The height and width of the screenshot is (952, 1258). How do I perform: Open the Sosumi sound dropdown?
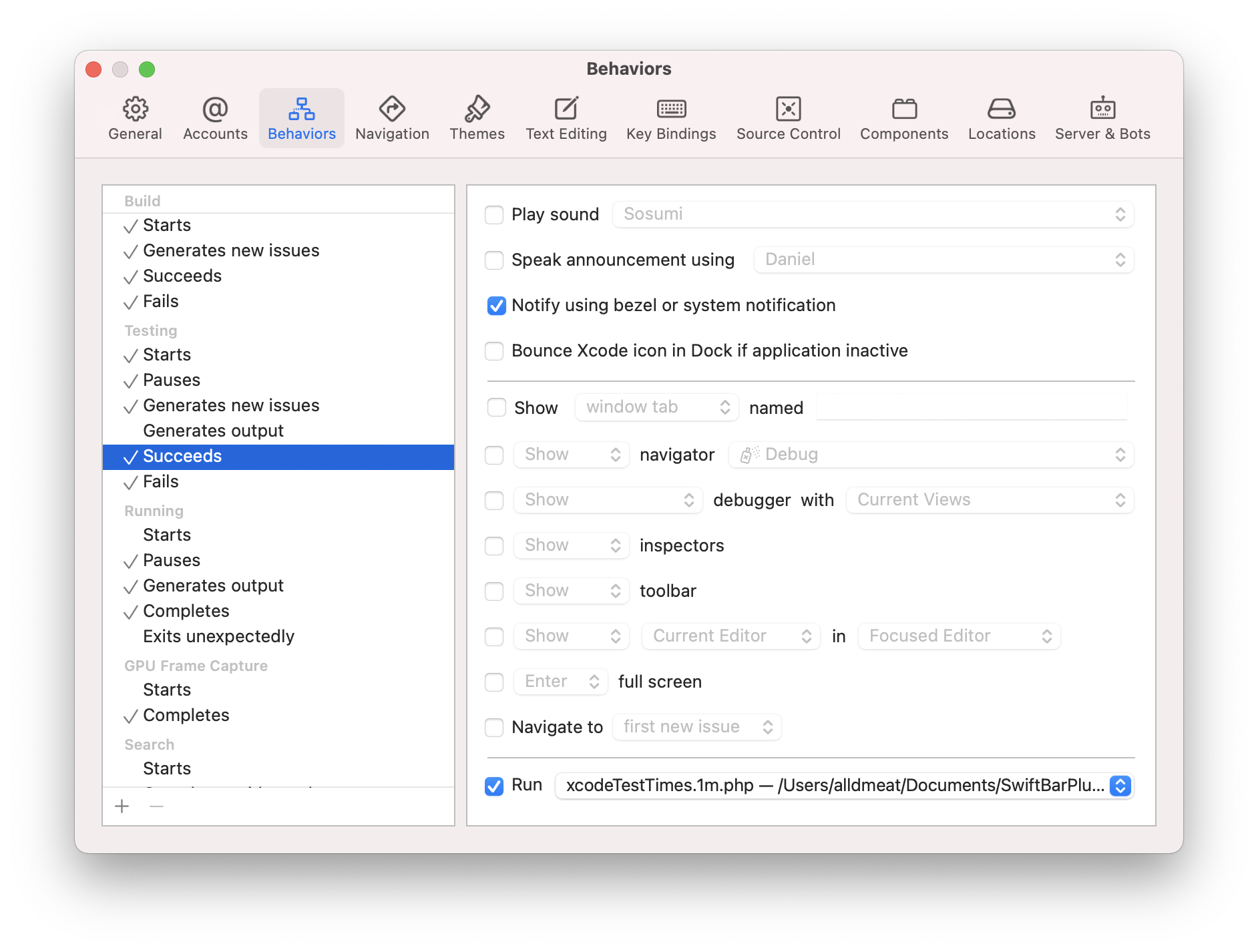[873, 214]
